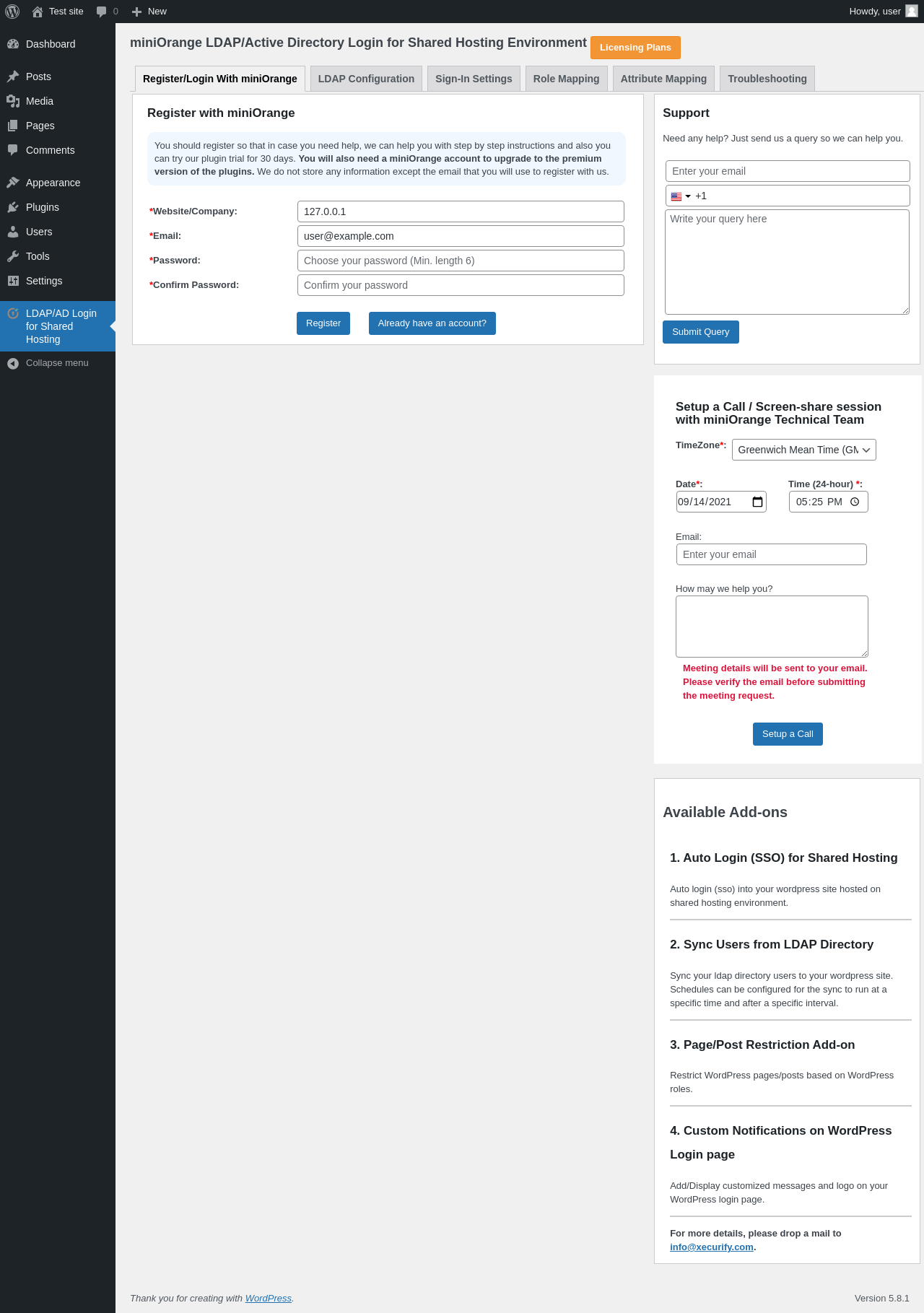
Task: Open the Attribute Mapping tab
Action: (663, 79)
